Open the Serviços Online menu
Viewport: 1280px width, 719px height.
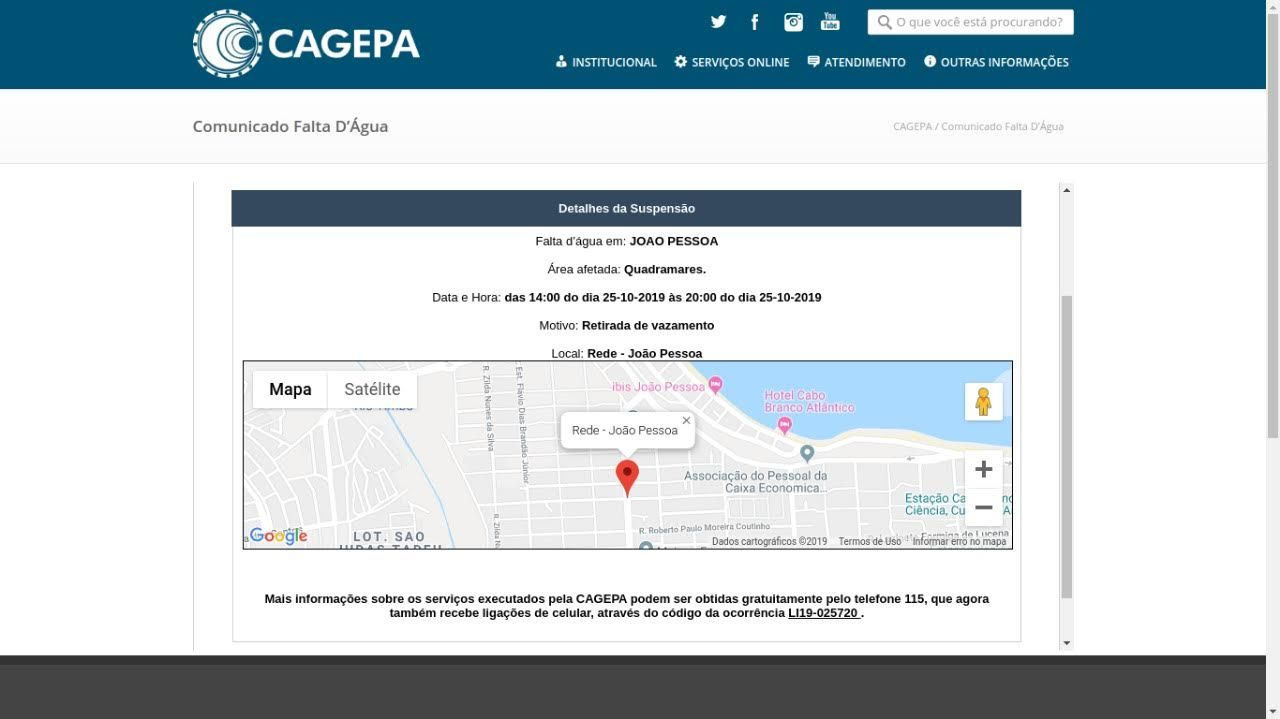(x=732, y=62)
